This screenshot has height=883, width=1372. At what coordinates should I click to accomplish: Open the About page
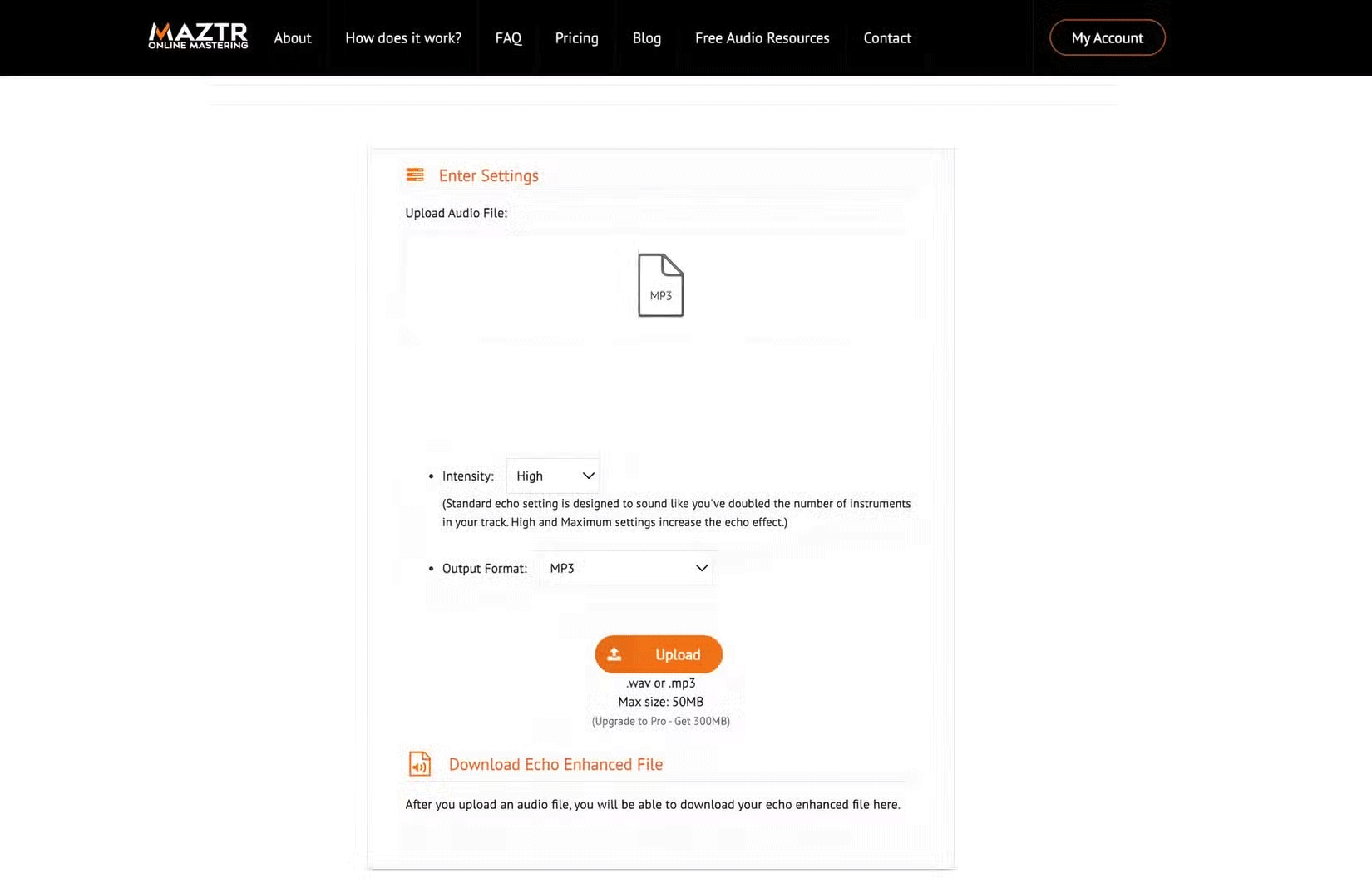pos(293,38)
